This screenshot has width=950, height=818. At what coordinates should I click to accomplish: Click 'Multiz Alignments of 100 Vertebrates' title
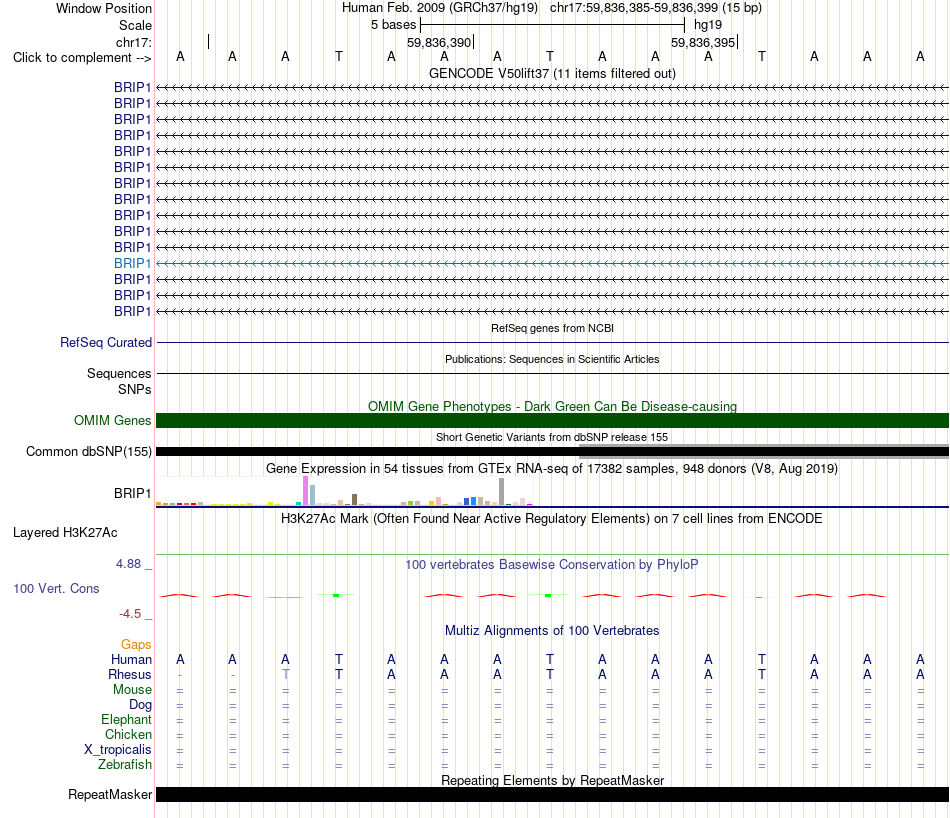pyautogui.click(x=552, y=631)
